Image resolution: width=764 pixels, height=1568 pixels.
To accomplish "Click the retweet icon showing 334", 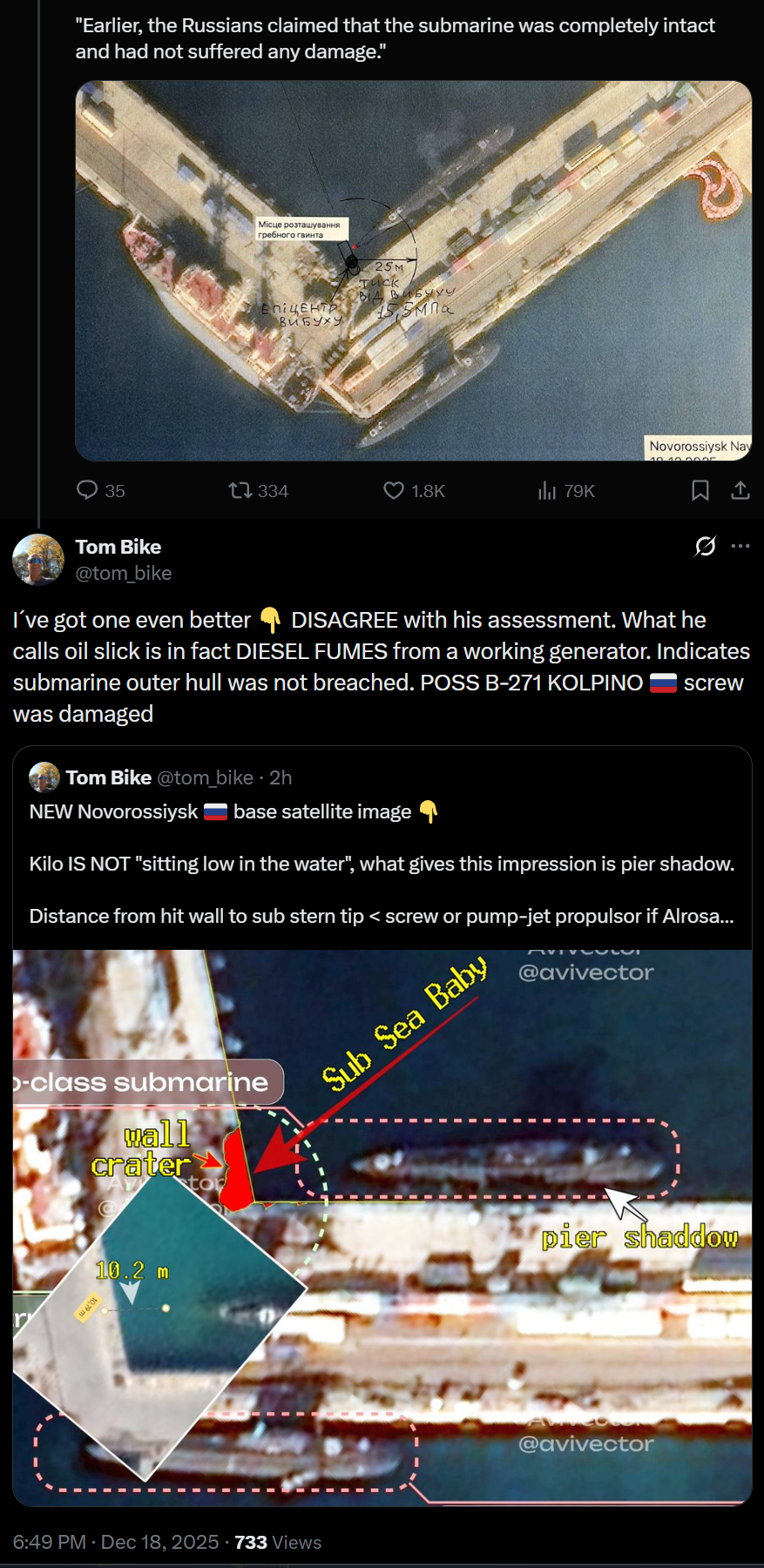I will pyautogui.click(x=240, y=490).
